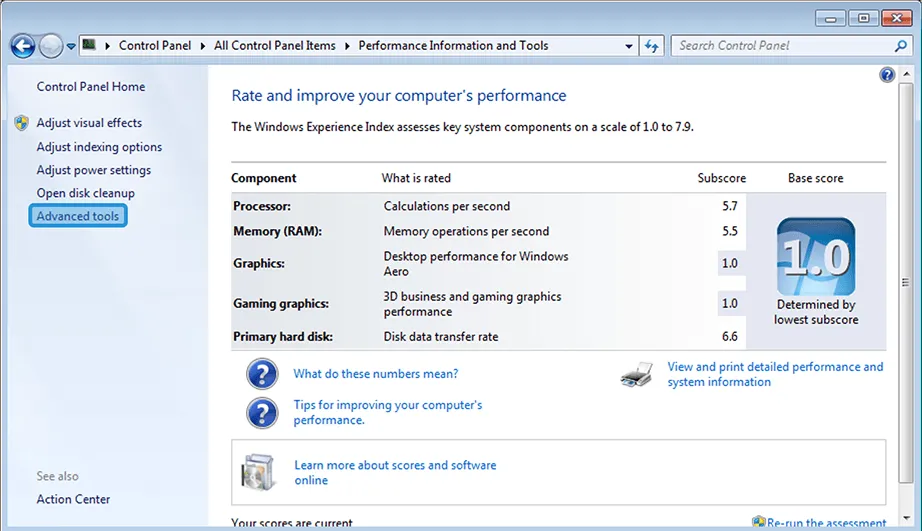Click the 1.0 base score badge

point(816,256)
